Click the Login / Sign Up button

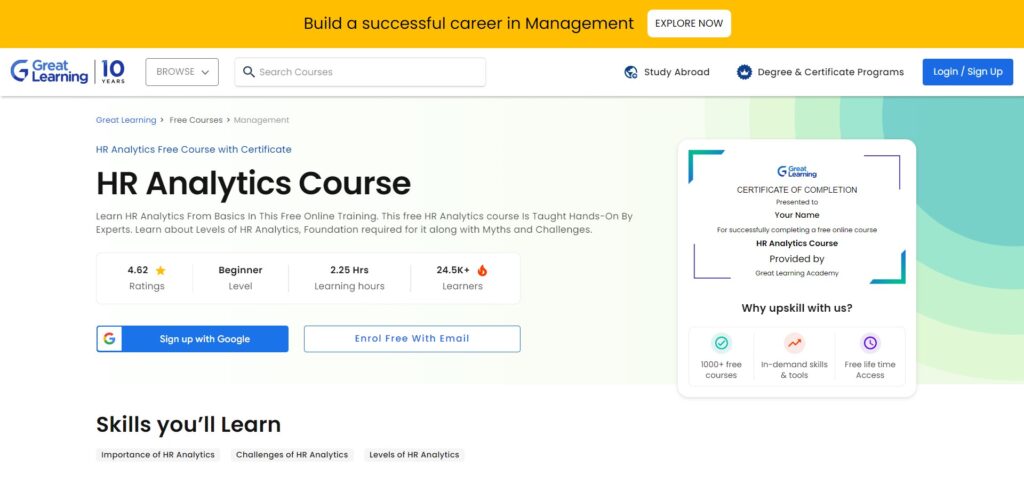[967, 72]
